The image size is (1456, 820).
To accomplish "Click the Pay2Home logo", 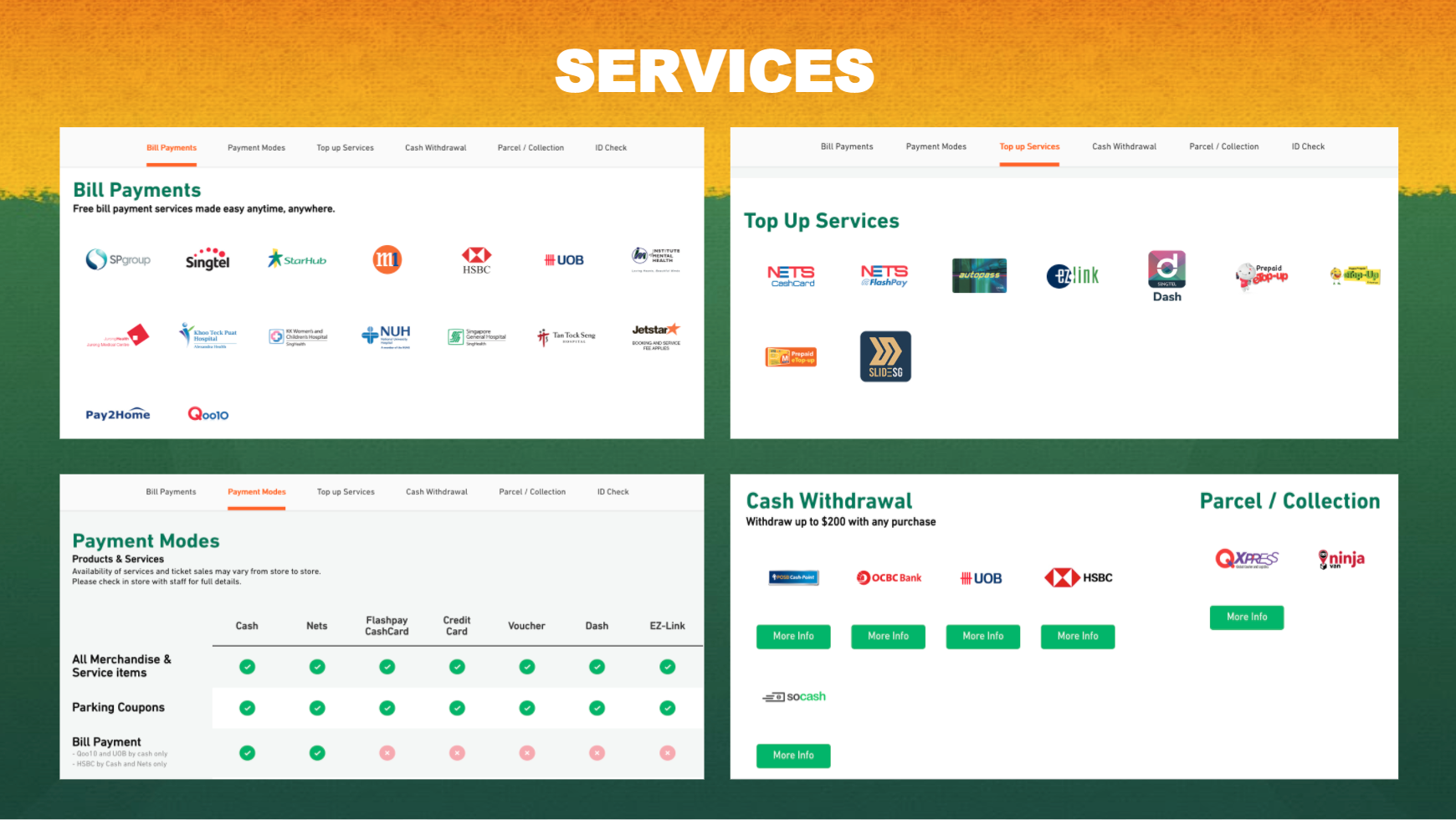I will click(118, 414).
